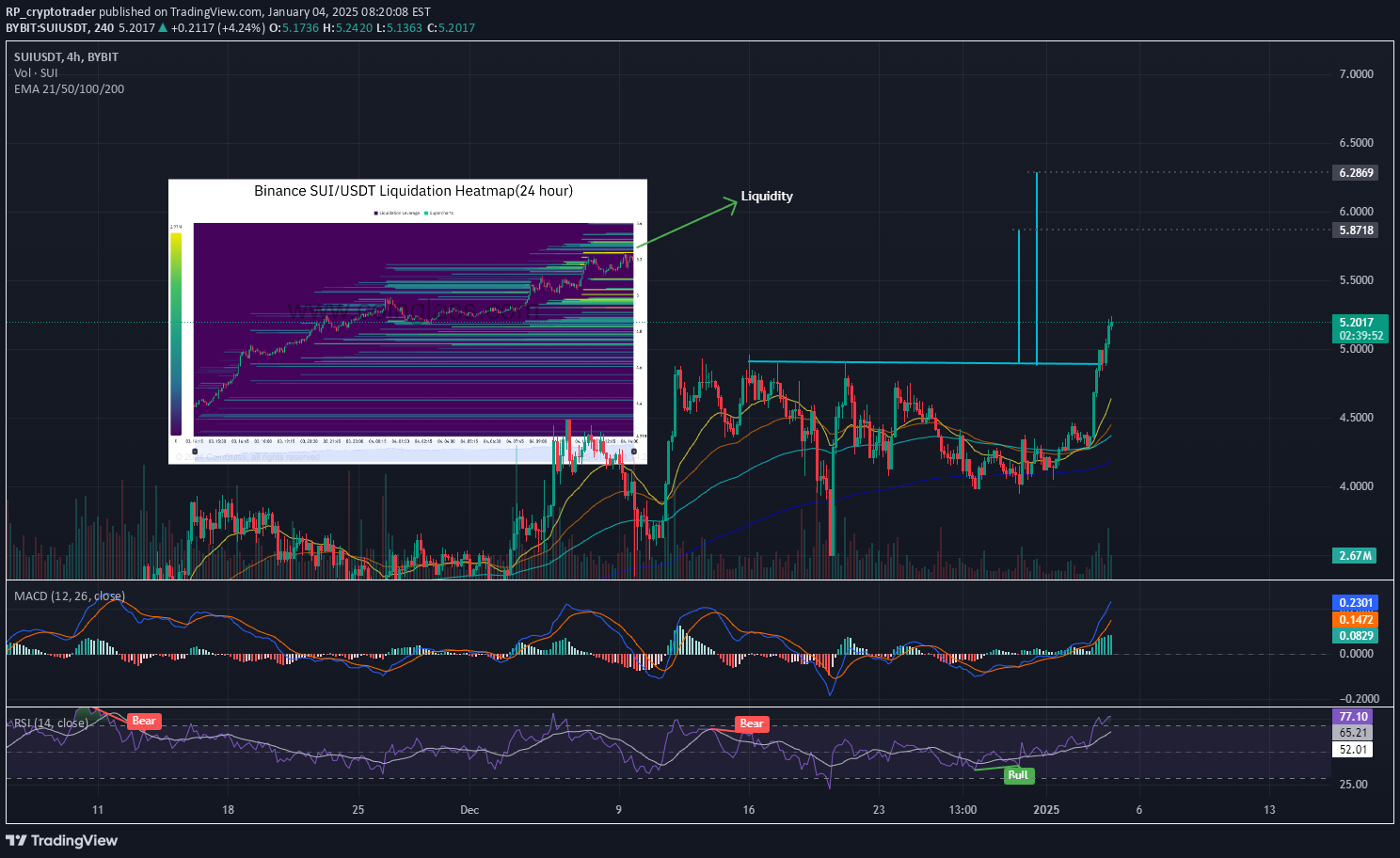This screenshot has width=1400, height=858.
Task: Click the TradingView logo
Action: click(62, 840)
